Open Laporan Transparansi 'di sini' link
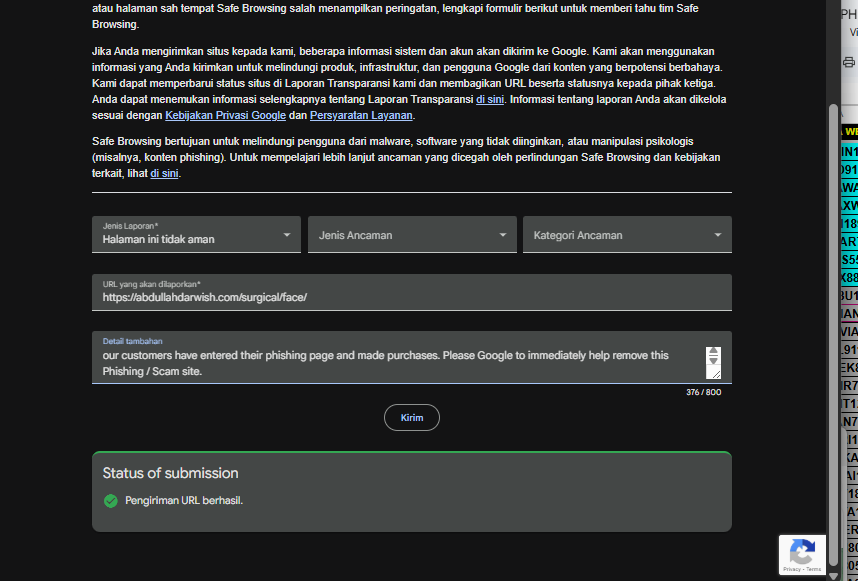This screenshot has width=858, height=581. pyautogui.click(x=490, y=100)
